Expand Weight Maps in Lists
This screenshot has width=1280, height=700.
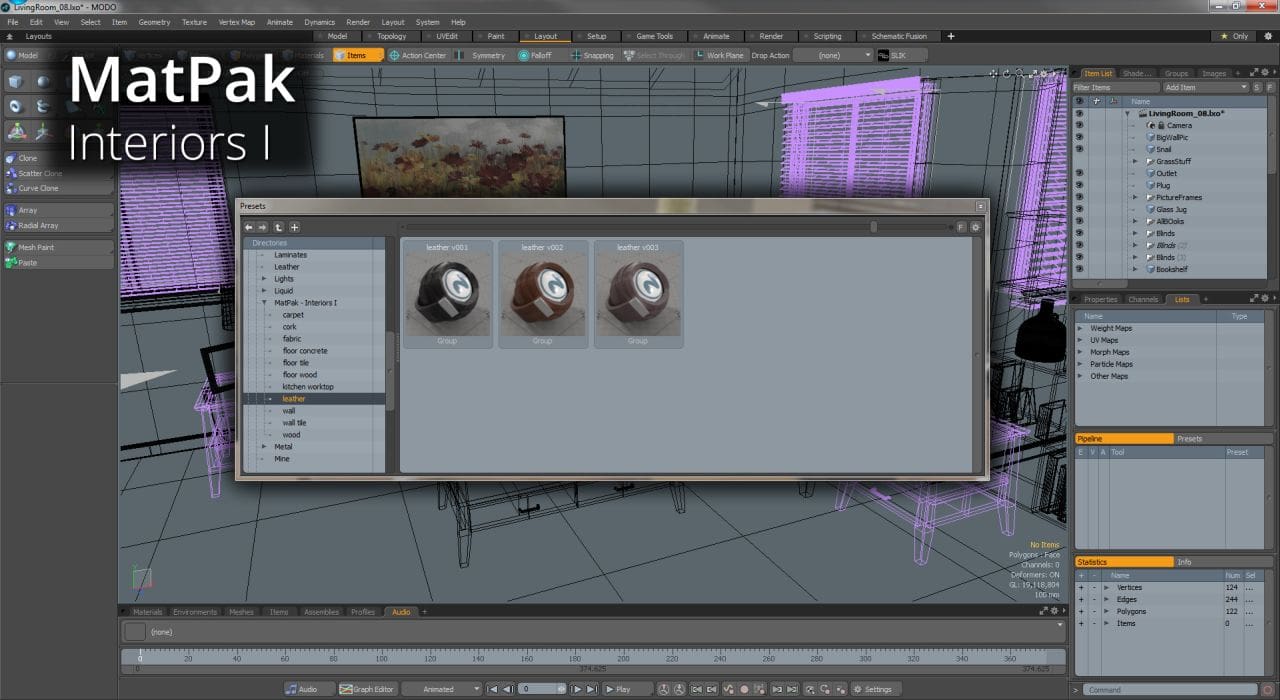point(1080,328)
